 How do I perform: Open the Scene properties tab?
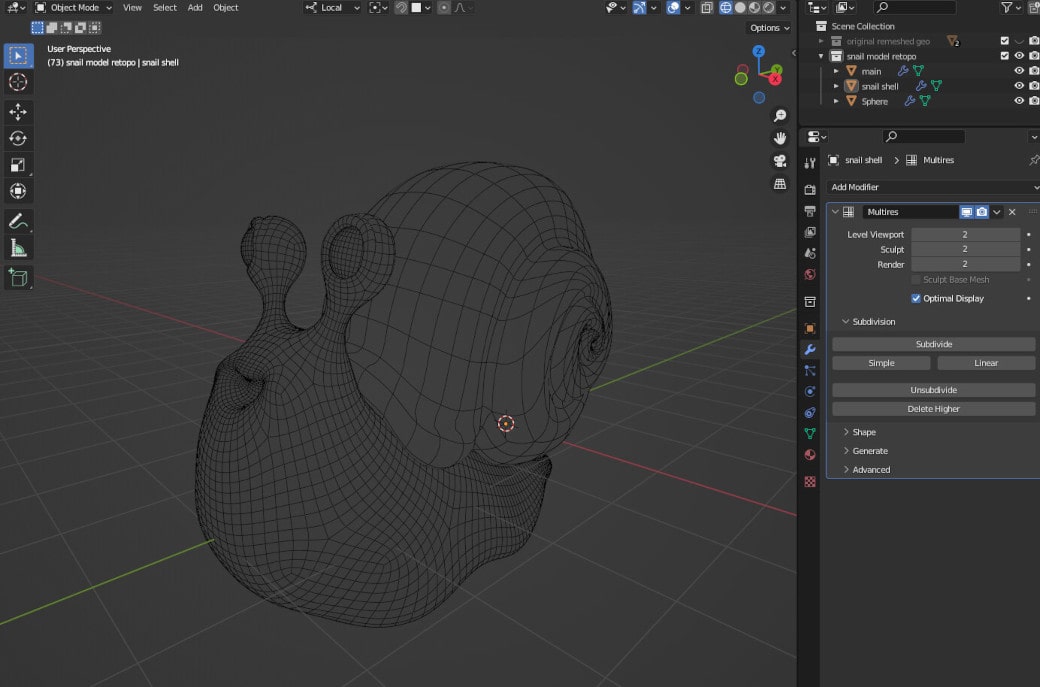click(x=810, y=253)
